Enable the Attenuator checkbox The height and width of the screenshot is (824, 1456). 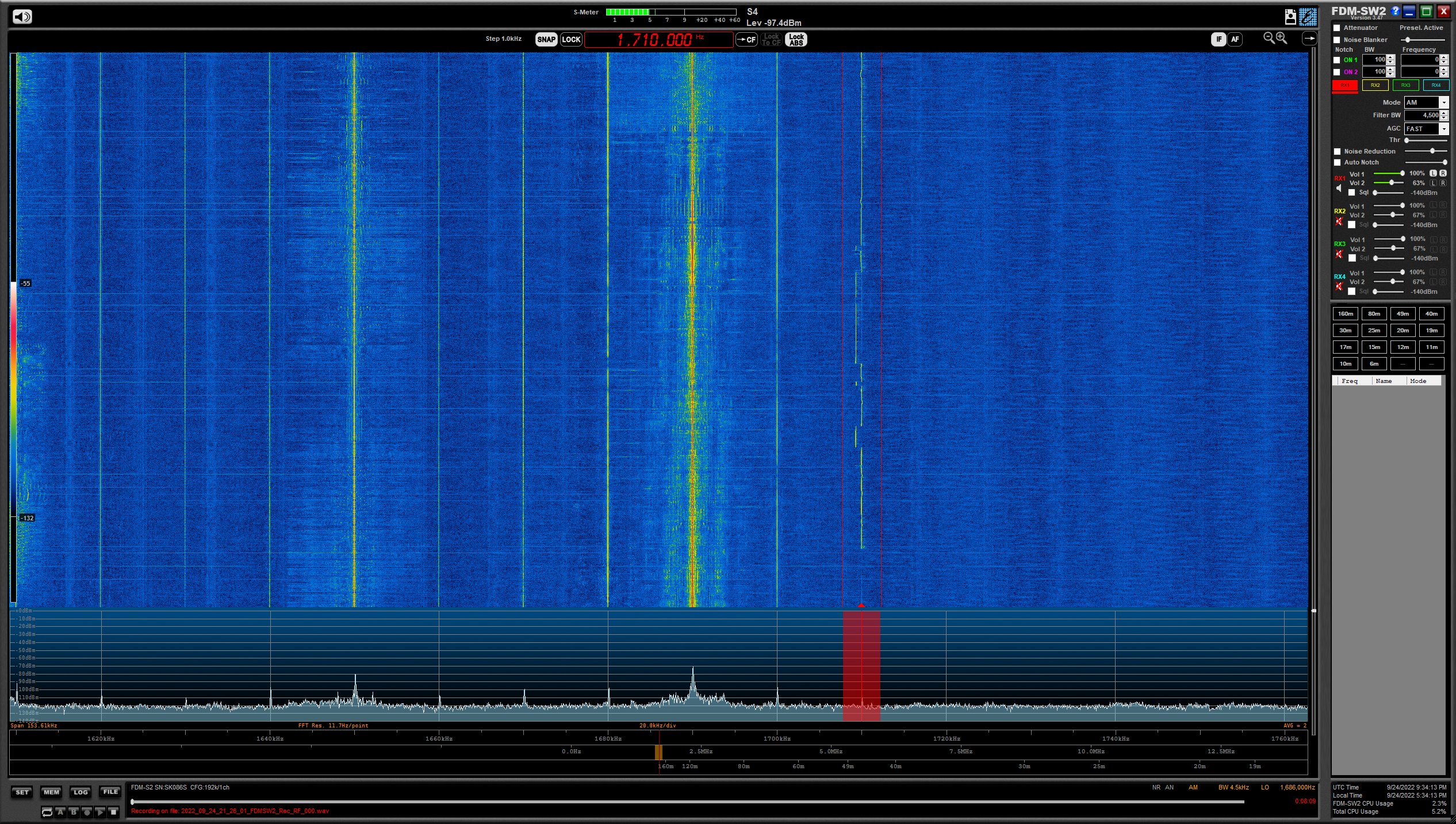[1337, 28]
